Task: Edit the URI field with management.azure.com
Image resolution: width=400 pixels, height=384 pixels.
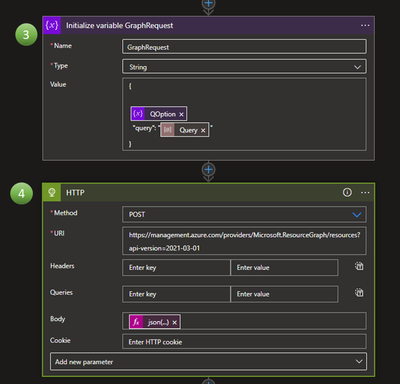Action: [244, 241]
